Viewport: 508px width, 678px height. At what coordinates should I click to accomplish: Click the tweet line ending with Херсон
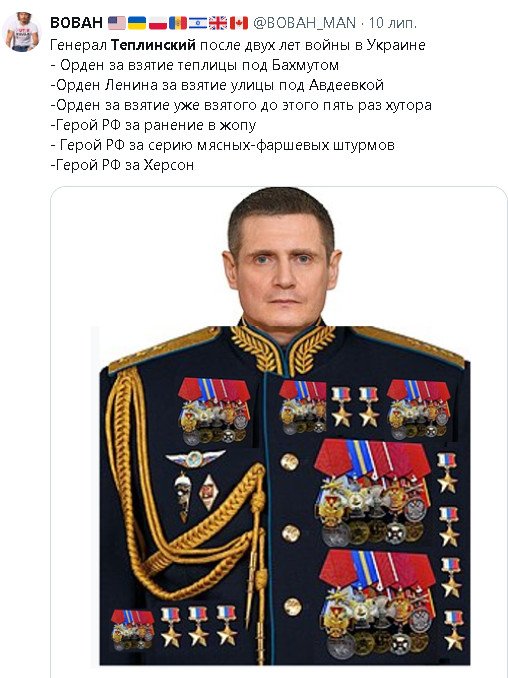click(122, 165)
